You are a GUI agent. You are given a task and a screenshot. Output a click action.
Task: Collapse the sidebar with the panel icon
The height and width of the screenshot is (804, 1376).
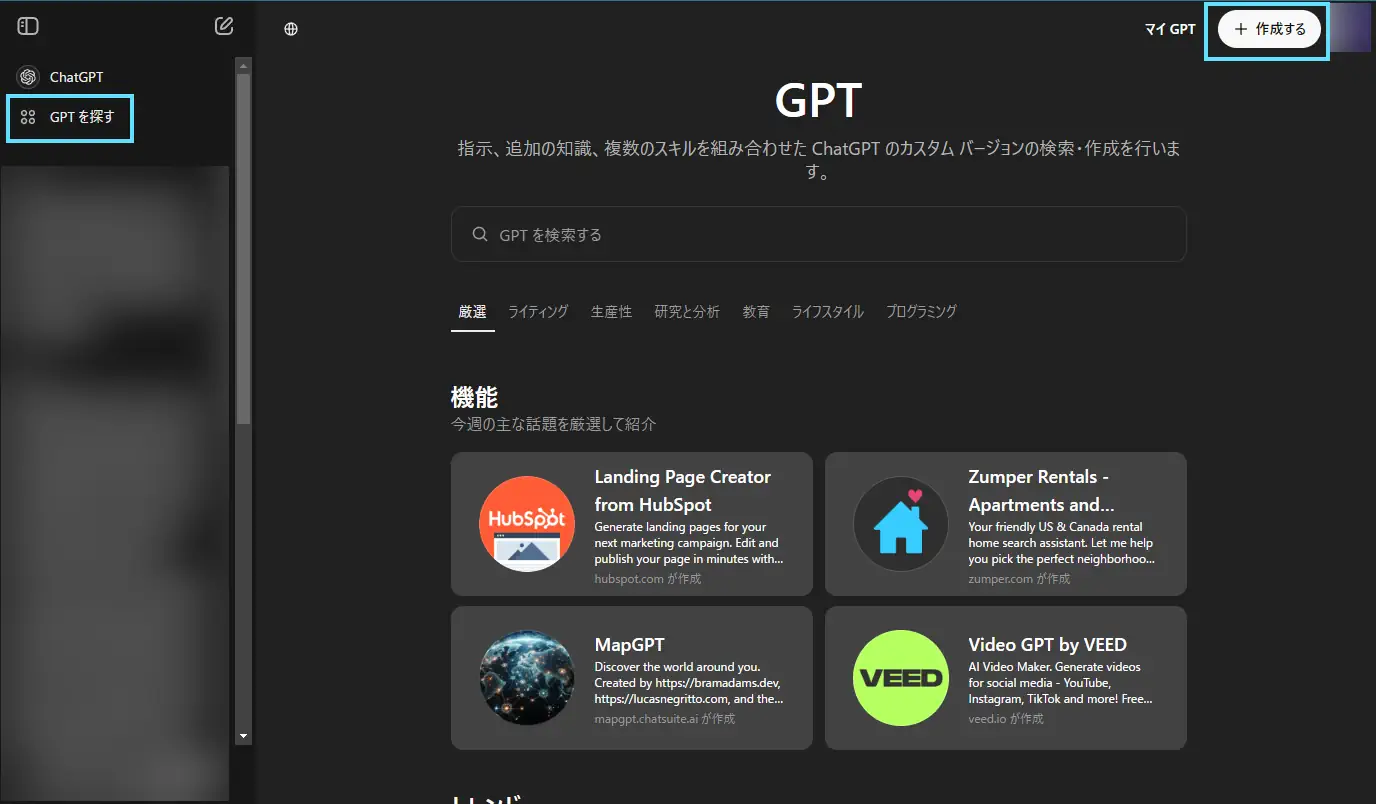(28, 26)
